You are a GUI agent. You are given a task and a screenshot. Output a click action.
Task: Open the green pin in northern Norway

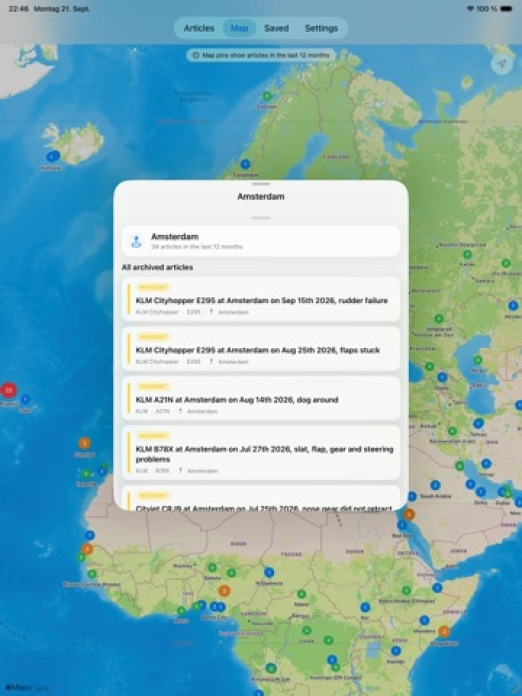[x=267, y=96]
